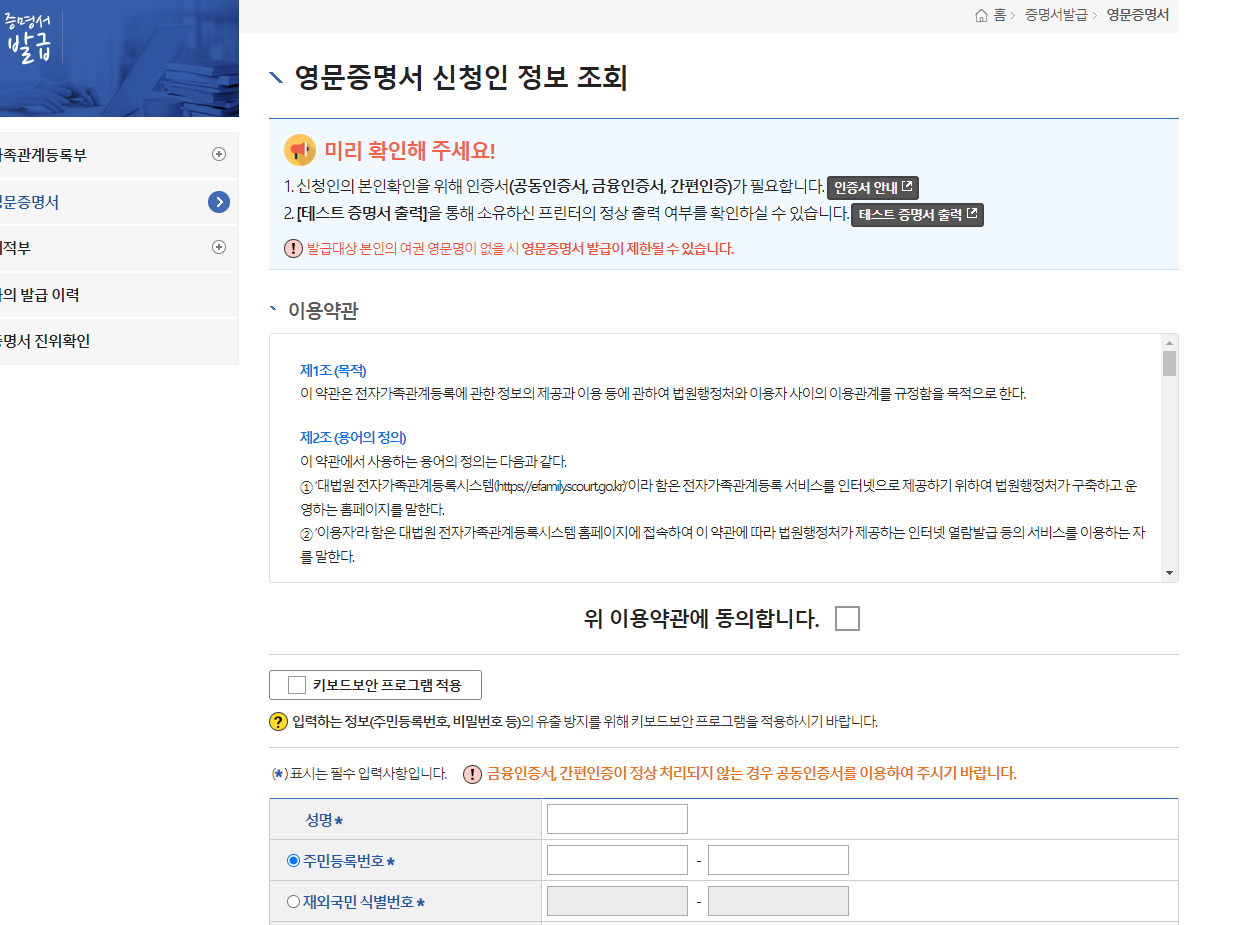Click inside the 성명 input field
This screenshot has height=925, width=1250.
point(616,818)
